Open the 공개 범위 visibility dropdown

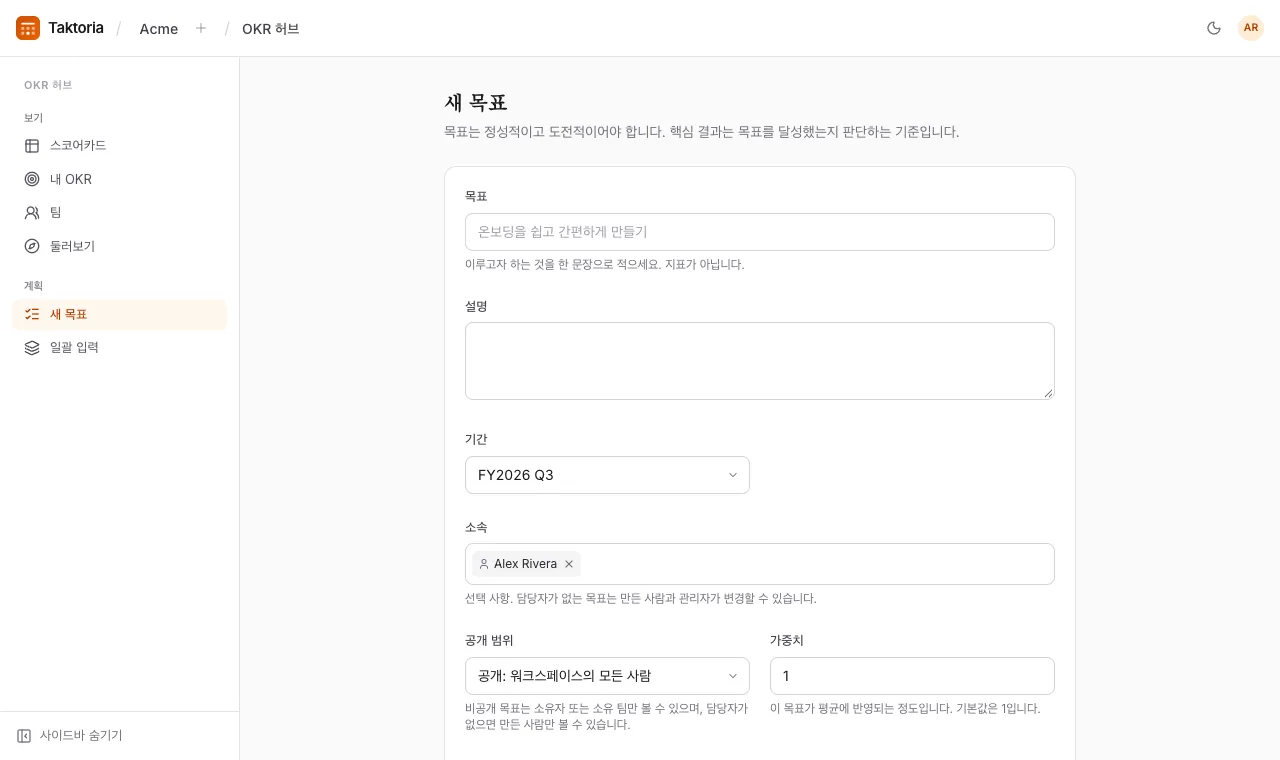pyautogui.click(x=607, y=676)
